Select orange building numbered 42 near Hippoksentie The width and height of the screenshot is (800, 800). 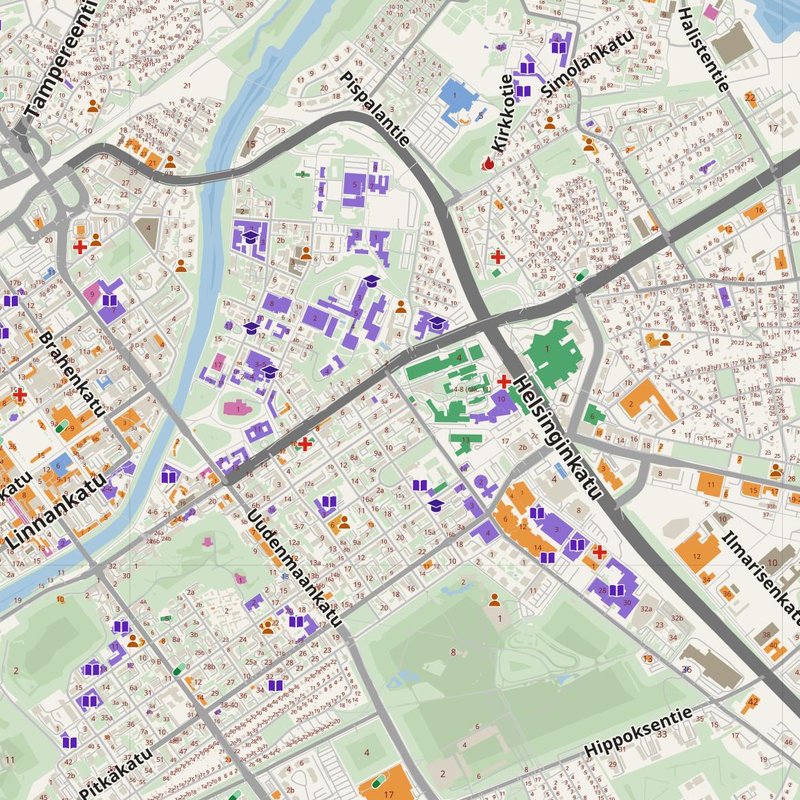point(752,703)
